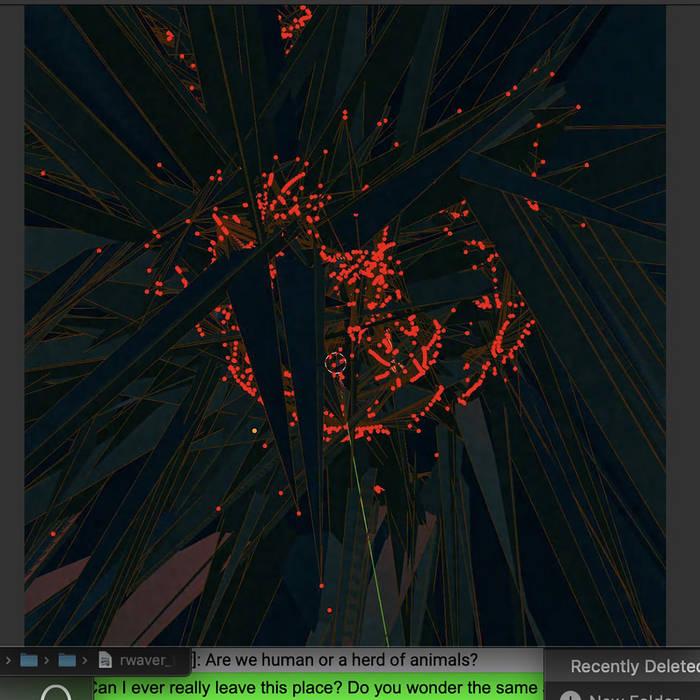Click the rwaver document file icon
Screen dimensions: 700x700
point(105,660)
